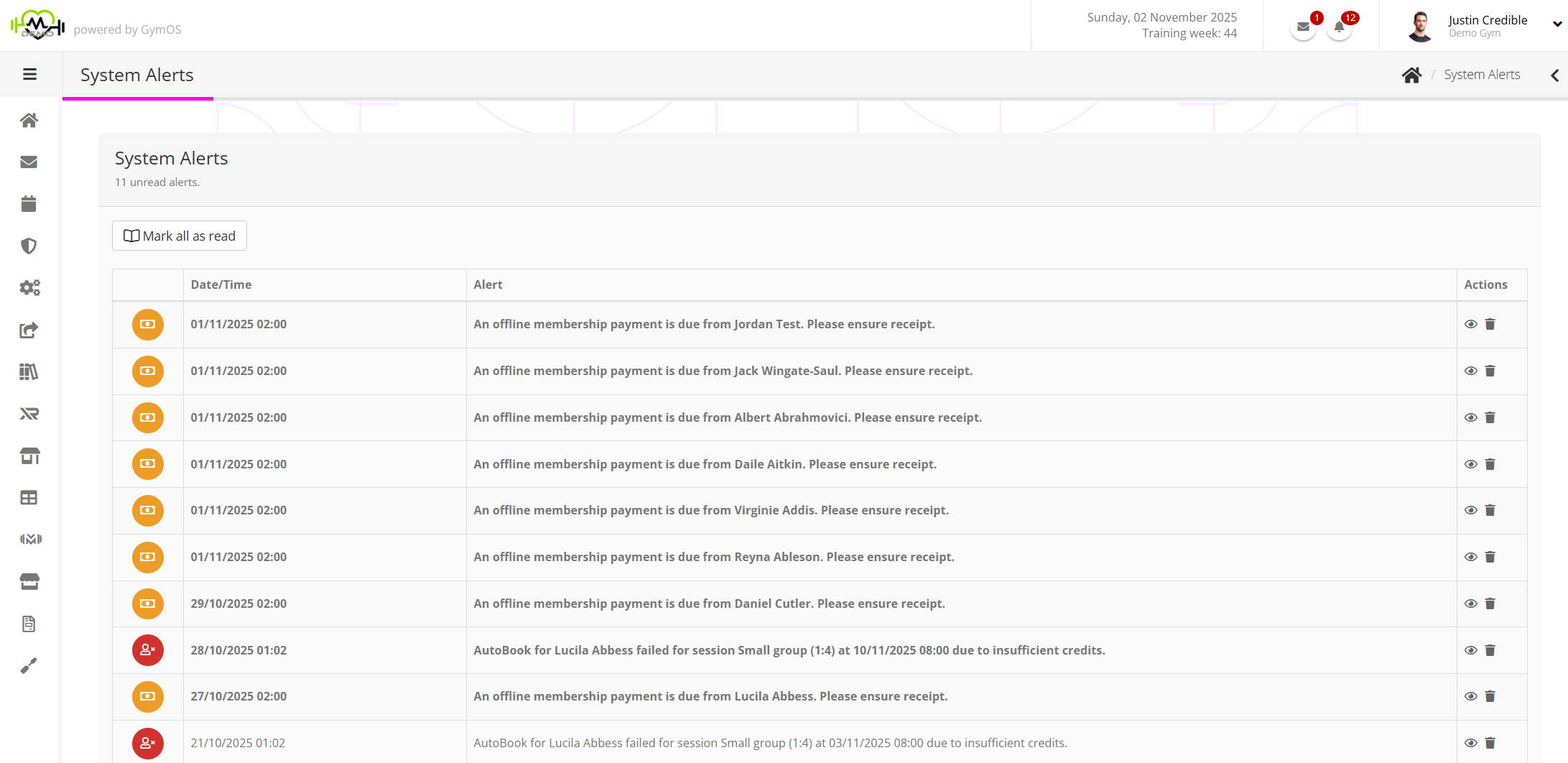Click the paintbrush icon in left sidebar

pos(29,666)
